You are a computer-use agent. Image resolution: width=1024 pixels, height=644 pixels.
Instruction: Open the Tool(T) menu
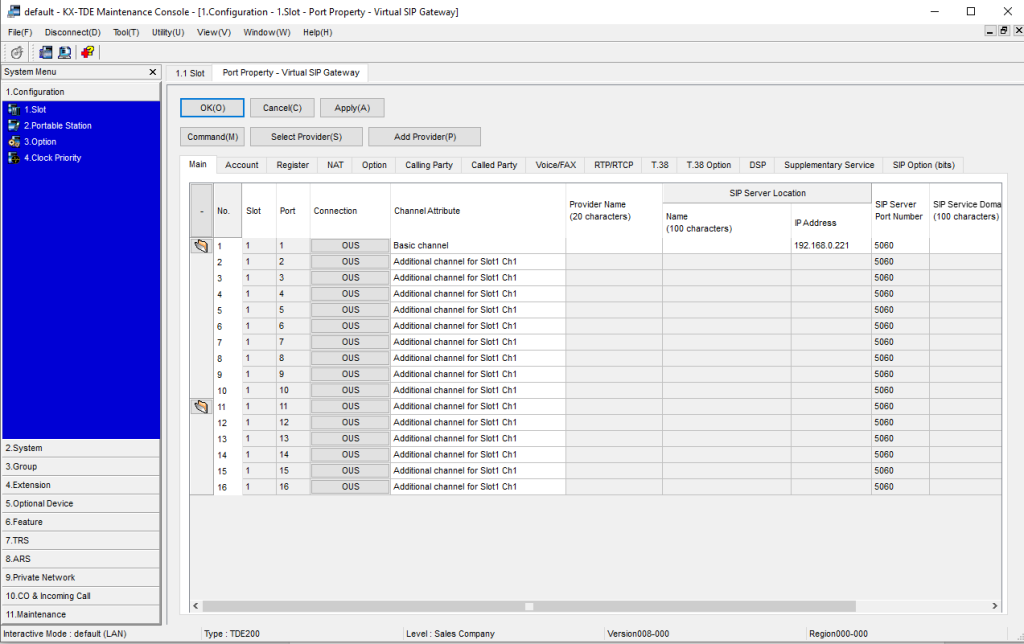126,32
